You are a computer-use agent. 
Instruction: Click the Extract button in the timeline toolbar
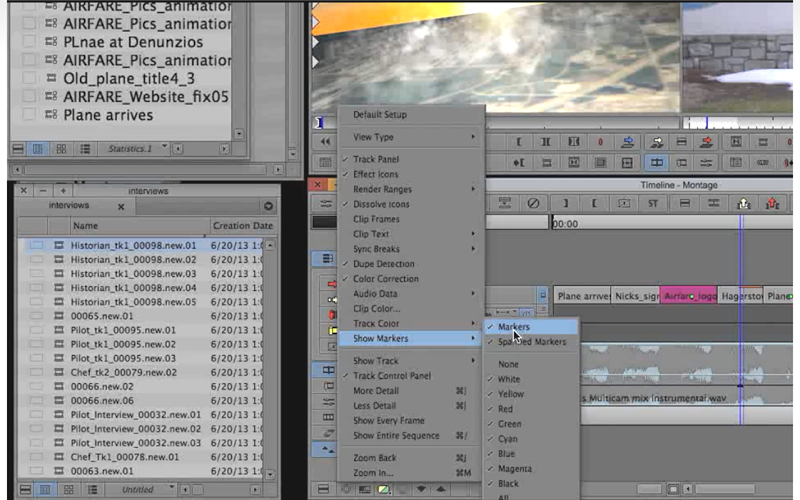tap(773, 203)
